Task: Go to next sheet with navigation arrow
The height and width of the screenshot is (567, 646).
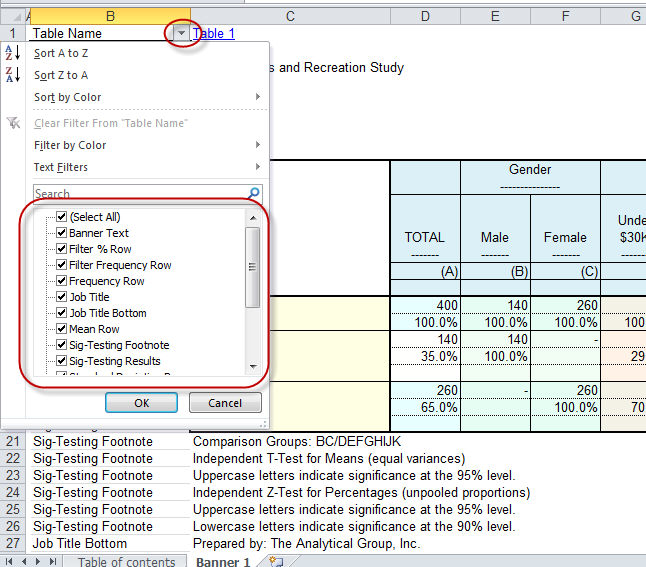Action: 38,561
